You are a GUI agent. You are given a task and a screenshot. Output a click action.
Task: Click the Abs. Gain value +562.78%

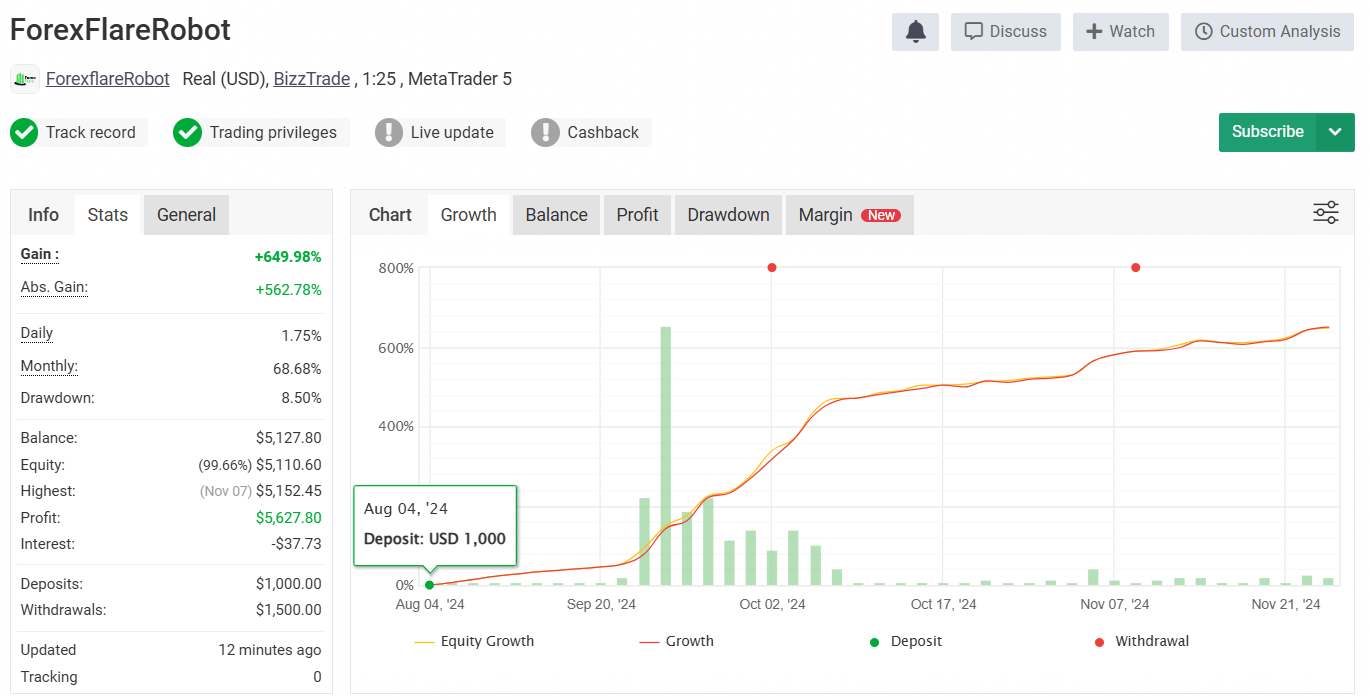point(288,290)
